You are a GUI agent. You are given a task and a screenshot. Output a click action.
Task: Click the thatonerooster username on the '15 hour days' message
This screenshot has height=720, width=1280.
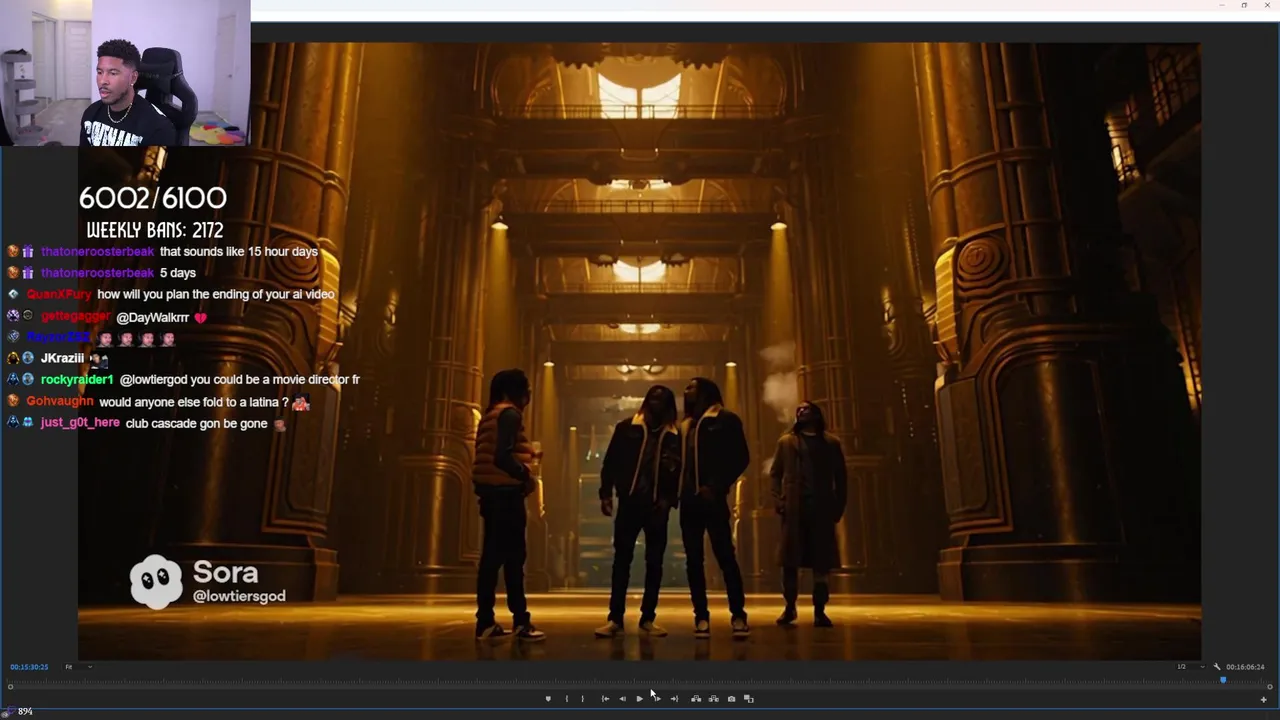[x=97, y=252]
